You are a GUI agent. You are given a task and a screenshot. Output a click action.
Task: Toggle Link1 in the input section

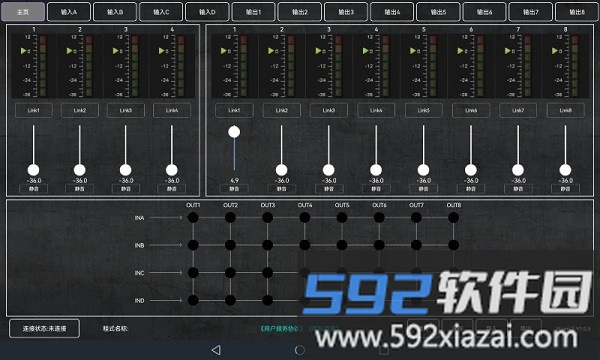[x=34, y=110]
